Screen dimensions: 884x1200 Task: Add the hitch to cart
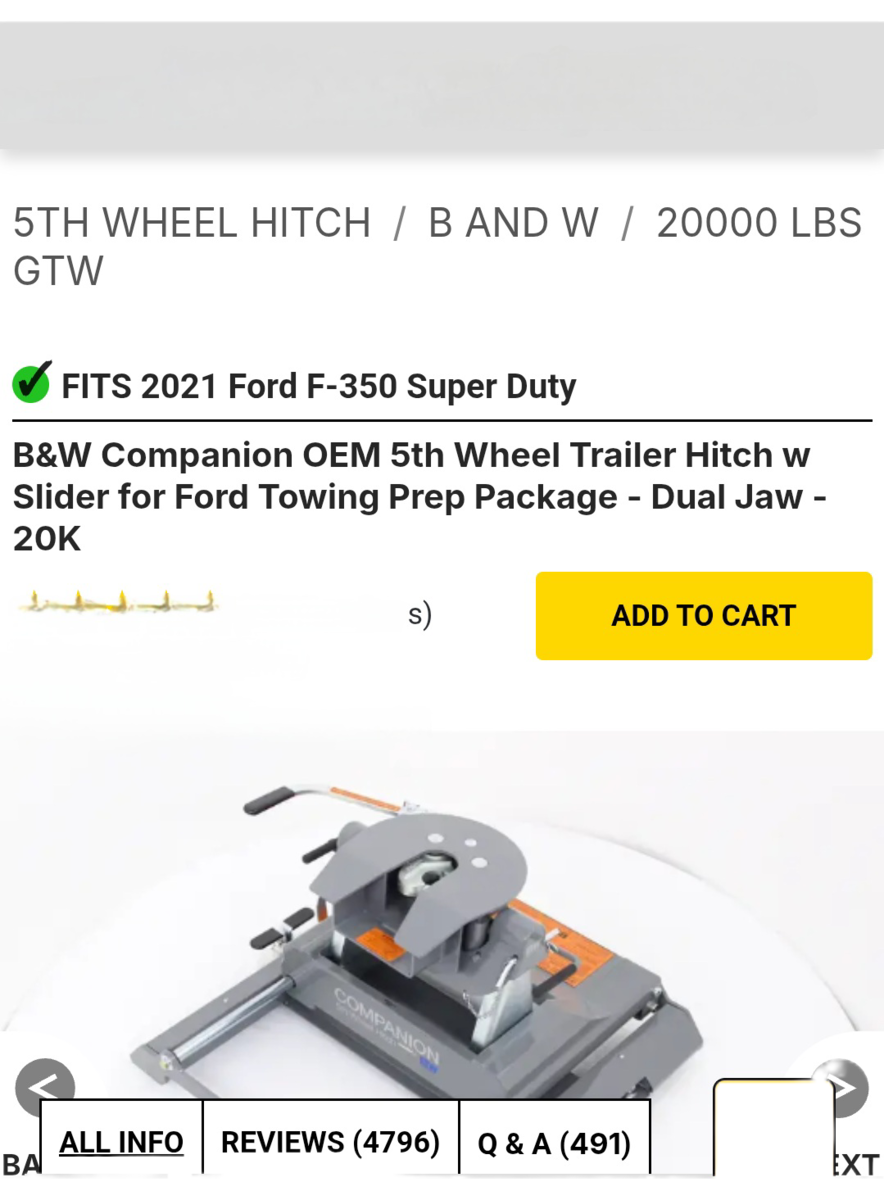point(704,616)
